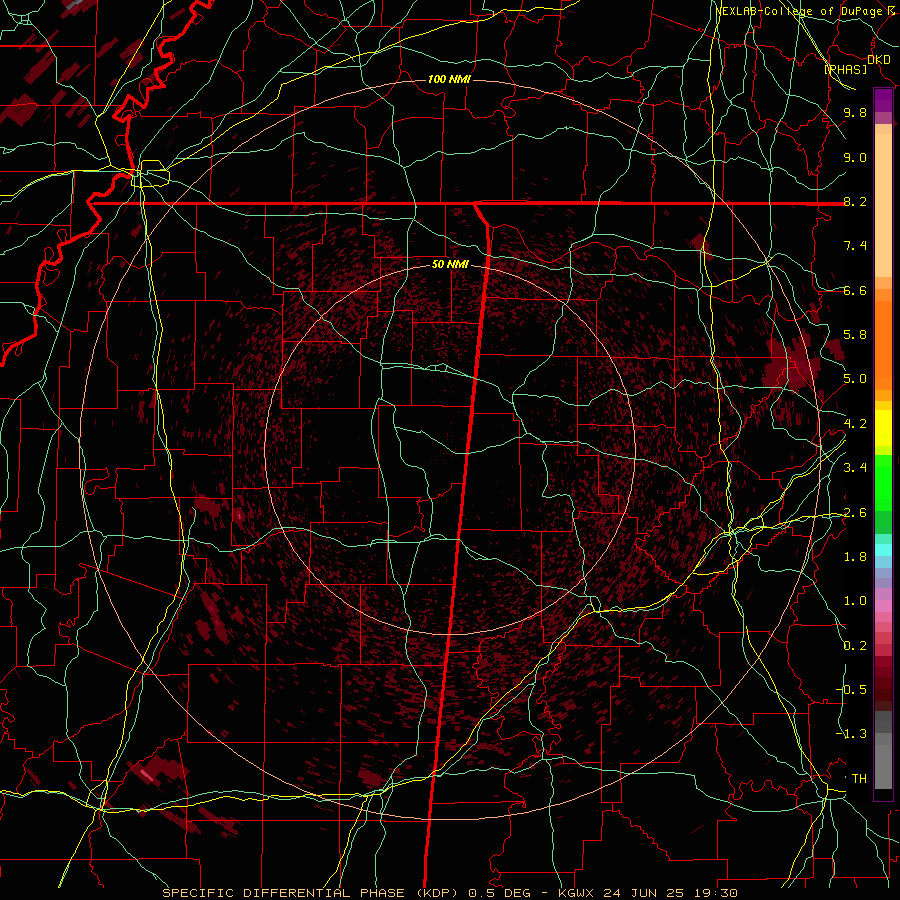Click the [PHAS] scale unit label
This screenshot has width=900, height=900.
coord(845,69)
